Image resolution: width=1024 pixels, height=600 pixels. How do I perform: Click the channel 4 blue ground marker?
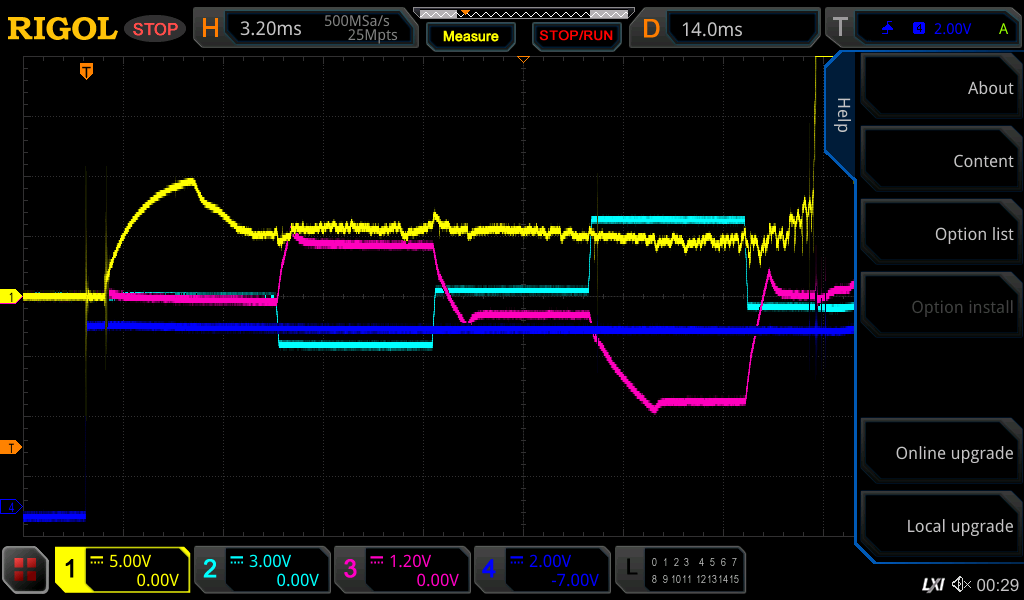(x=11, y=507)
